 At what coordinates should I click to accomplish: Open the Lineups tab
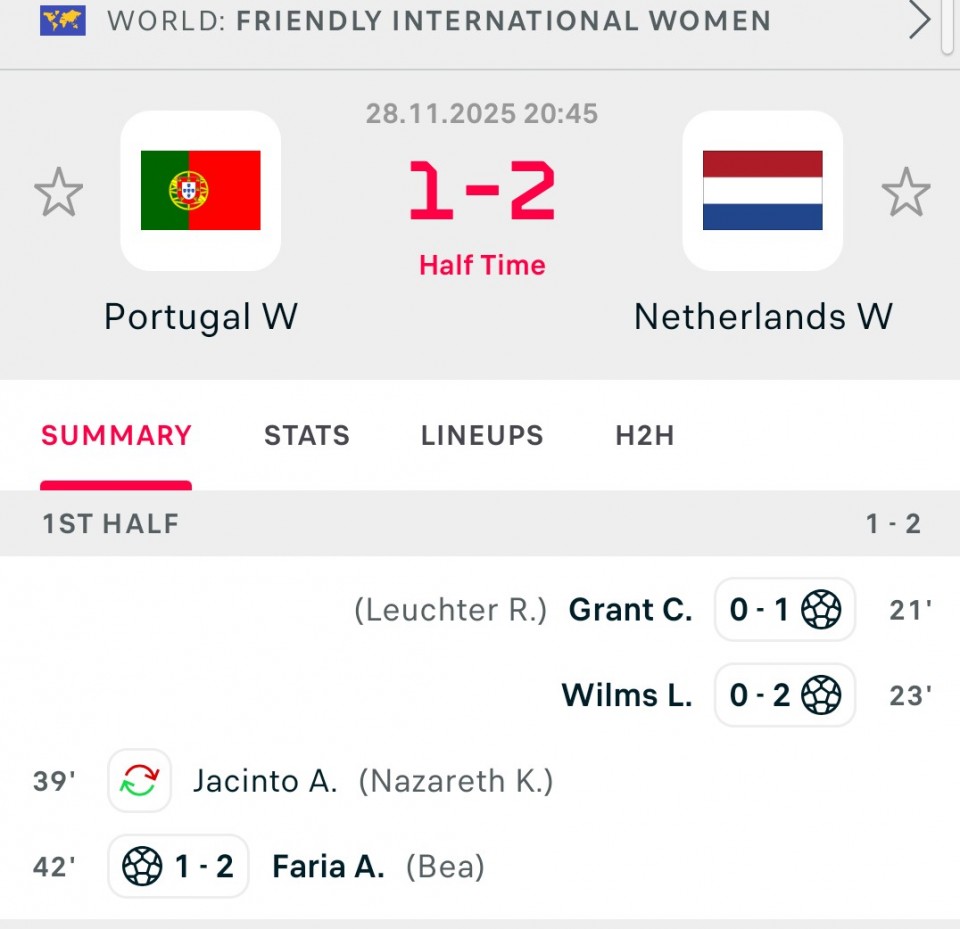click(x=482, y=436)
